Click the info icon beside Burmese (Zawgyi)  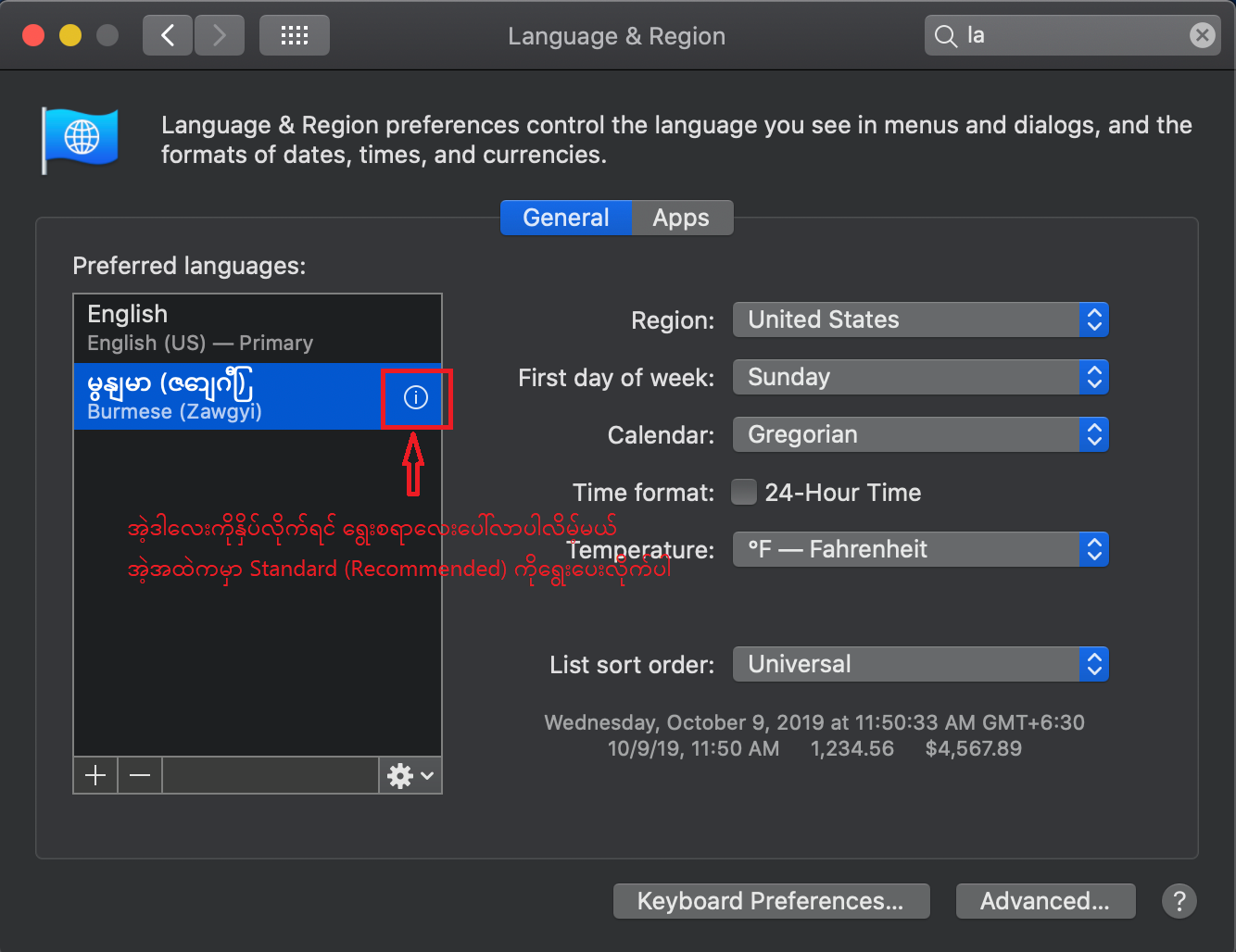pyautogui.click(x=416, y=397)
